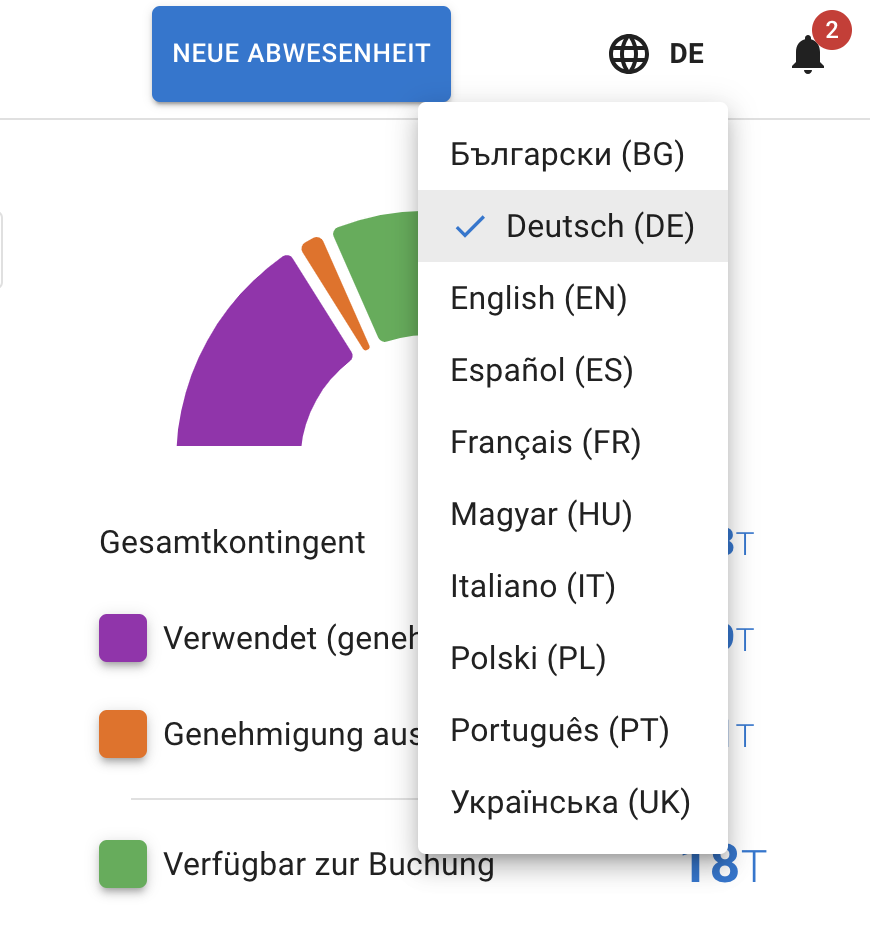Click the notification bell icon
The image size is (870, 930).
pyautogui.click(x=808, y=55)
